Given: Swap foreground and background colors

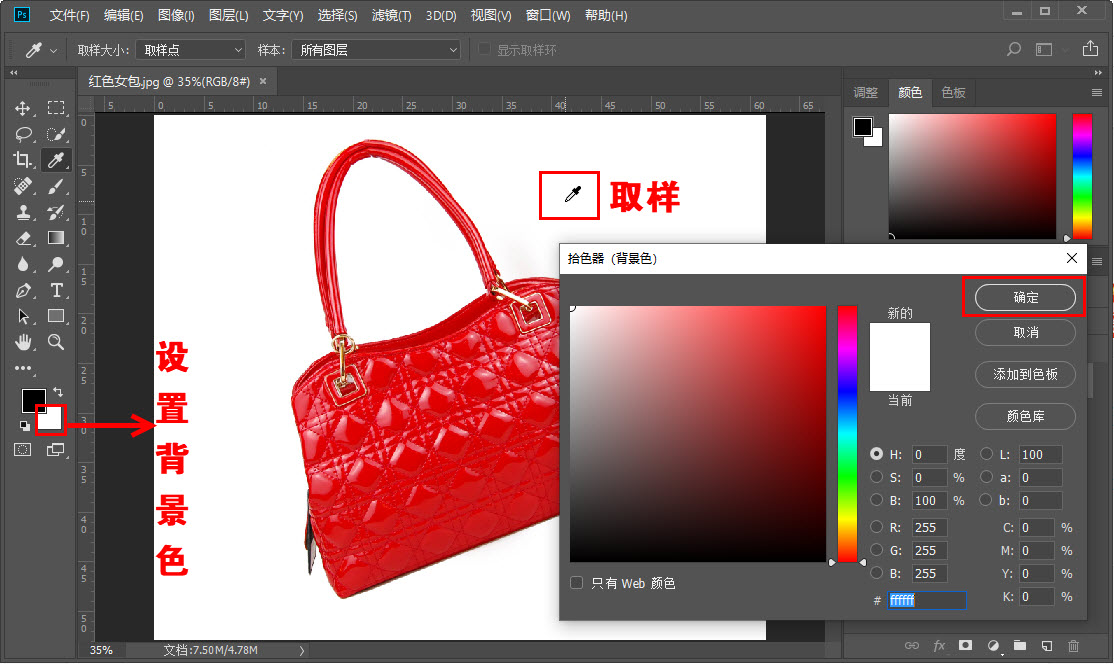Looking at the screenshot, I should (58, 391).
